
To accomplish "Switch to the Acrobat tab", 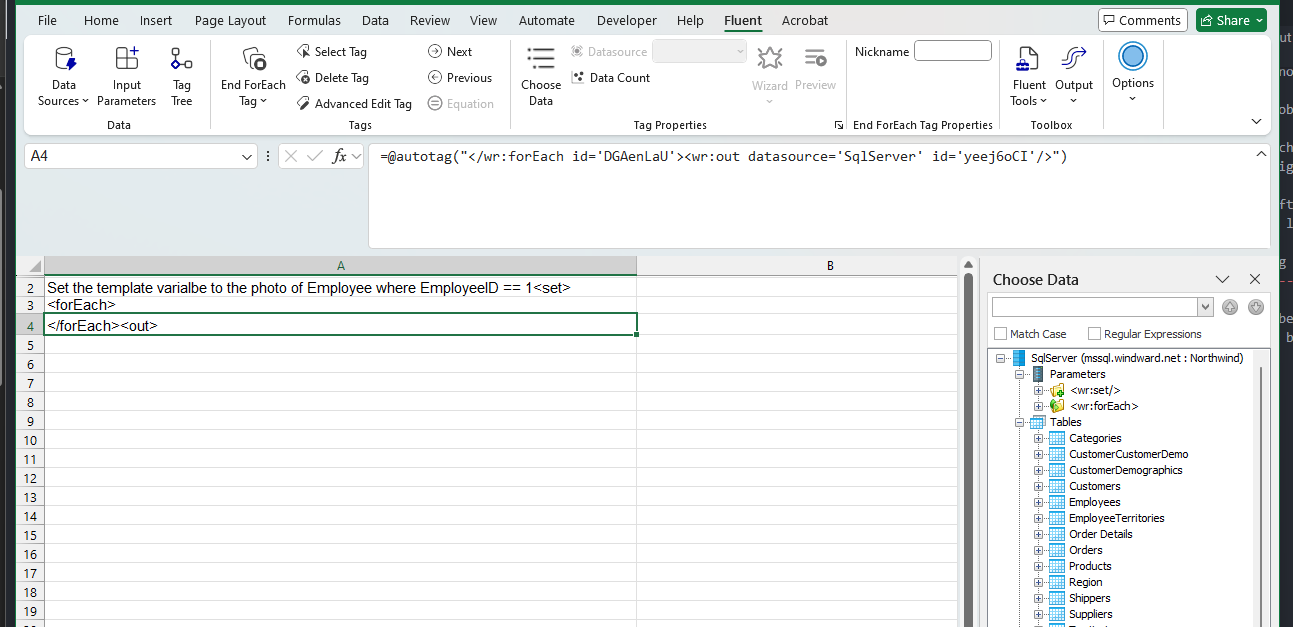I will [x=805, y=20].
